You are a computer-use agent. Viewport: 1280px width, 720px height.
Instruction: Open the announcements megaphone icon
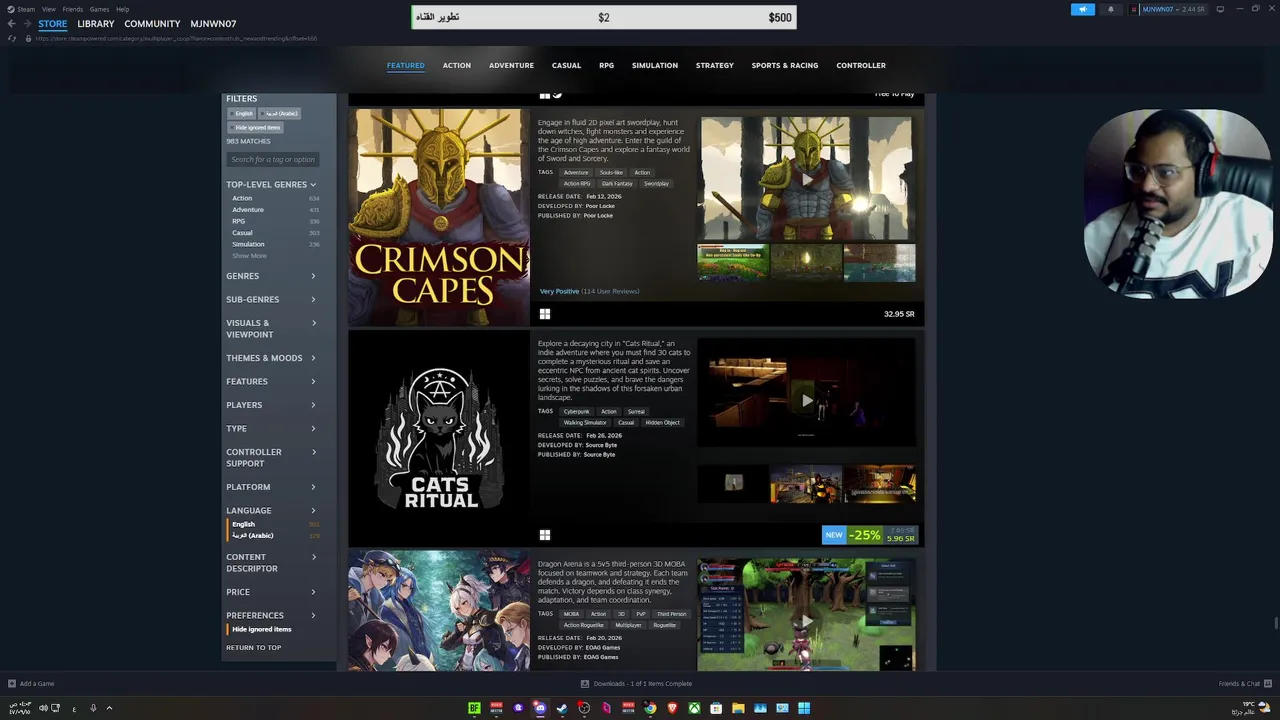[1083, 9]
